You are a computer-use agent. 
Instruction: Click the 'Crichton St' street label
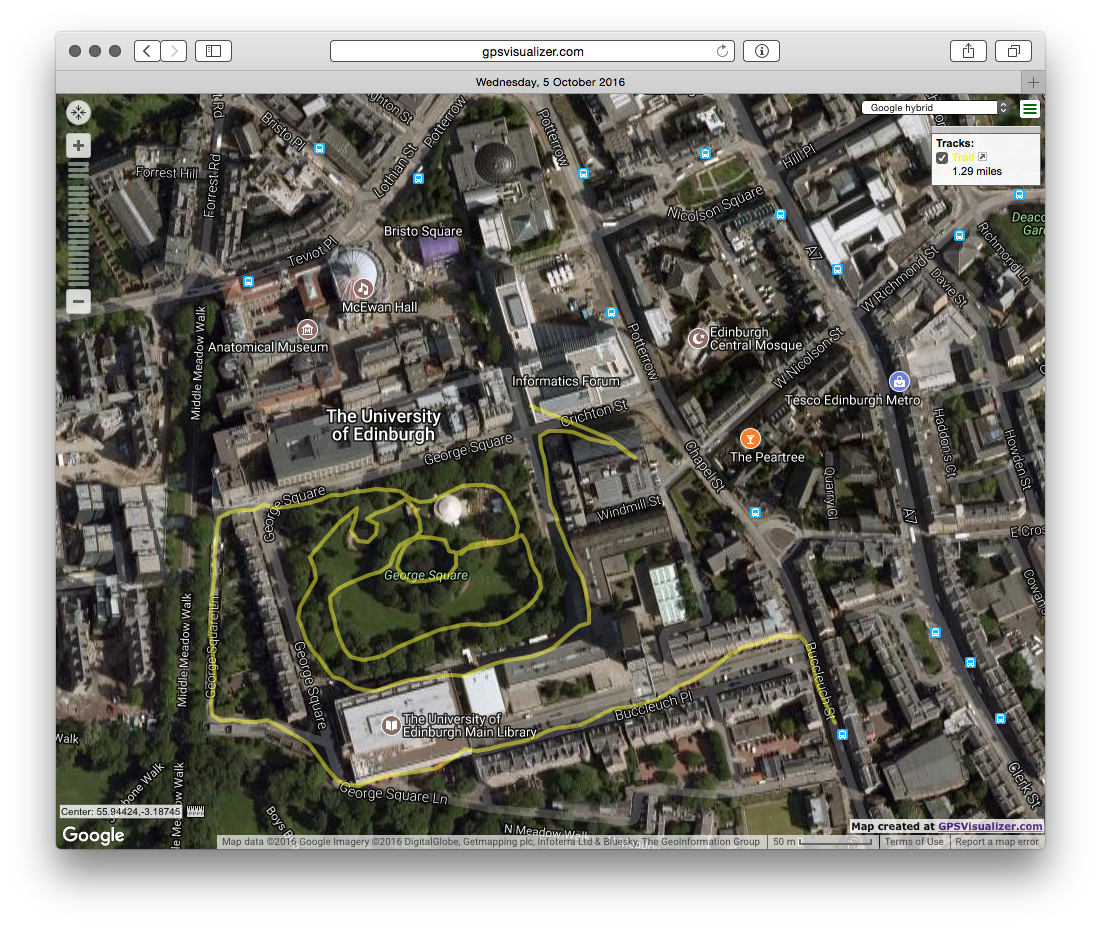pyautogui.click(x=594, y=413)
